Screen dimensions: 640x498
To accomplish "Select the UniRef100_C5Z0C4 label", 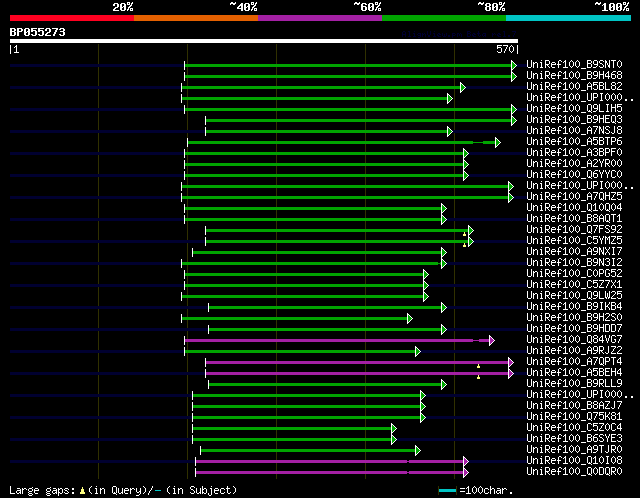I will point(574,428).
